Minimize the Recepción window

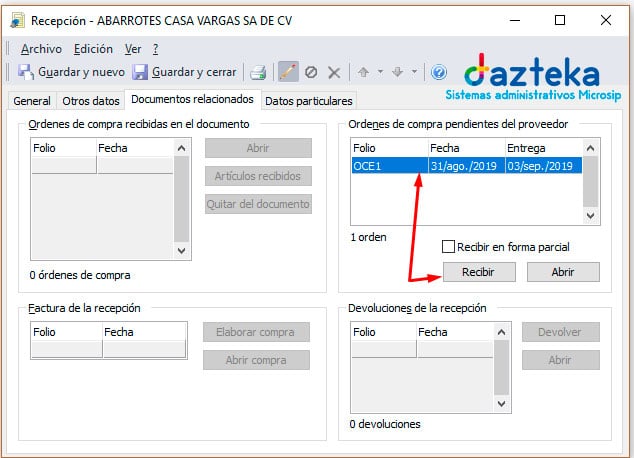(515, 20)
